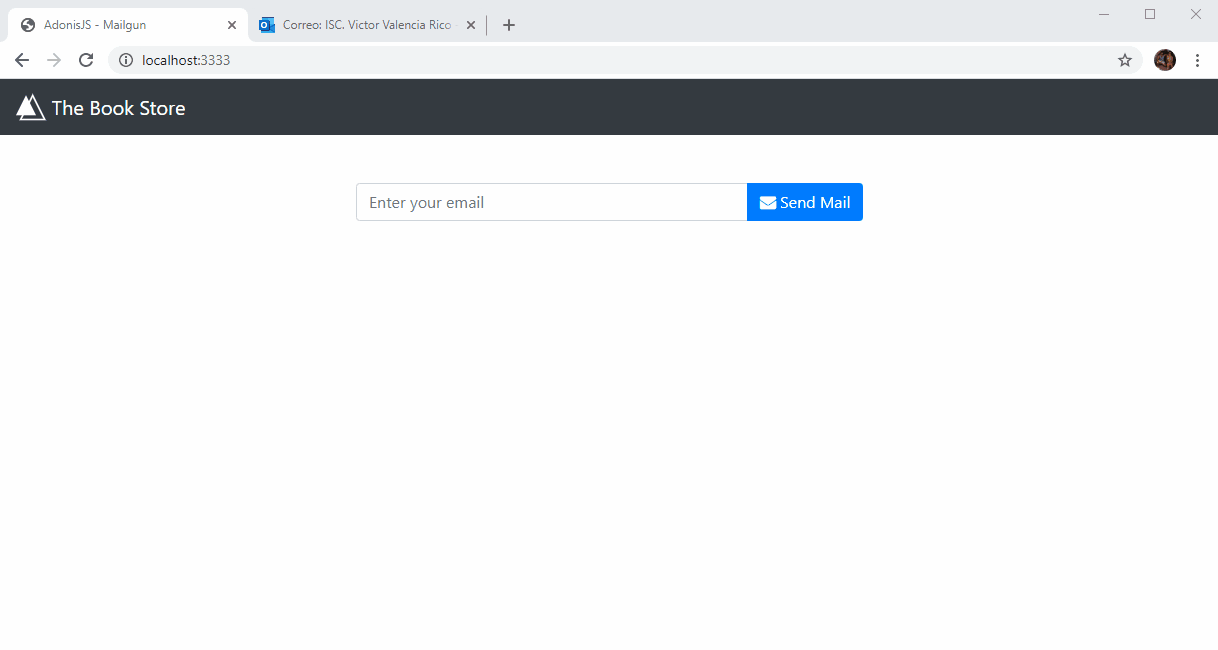Viewport: 1218px width, 650px height.
Task: Click the browser back arrow
Action: (x=22, y=60)
